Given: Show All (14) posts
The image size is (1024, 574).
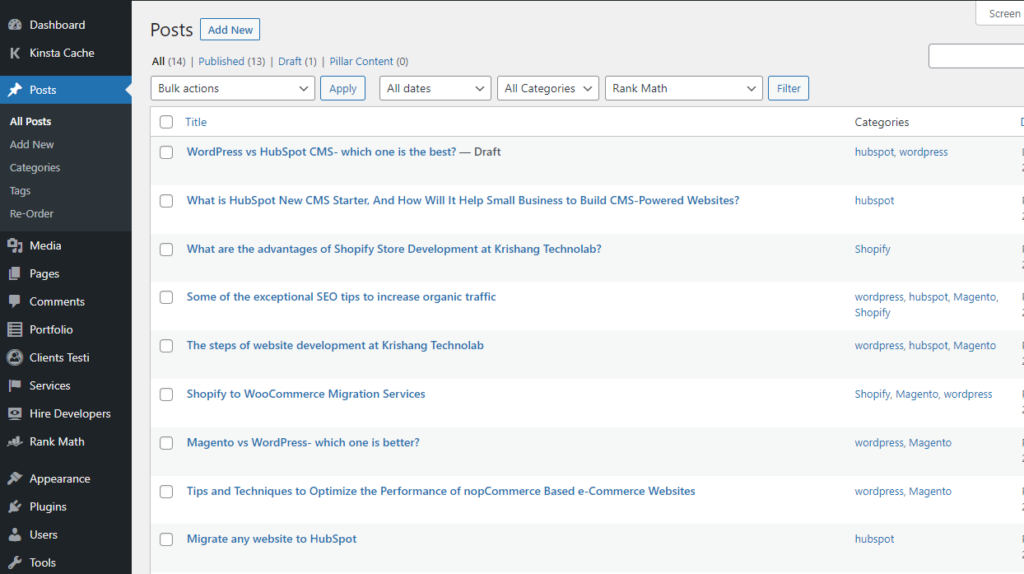Looking at the screenshot, I should point(168,61).
